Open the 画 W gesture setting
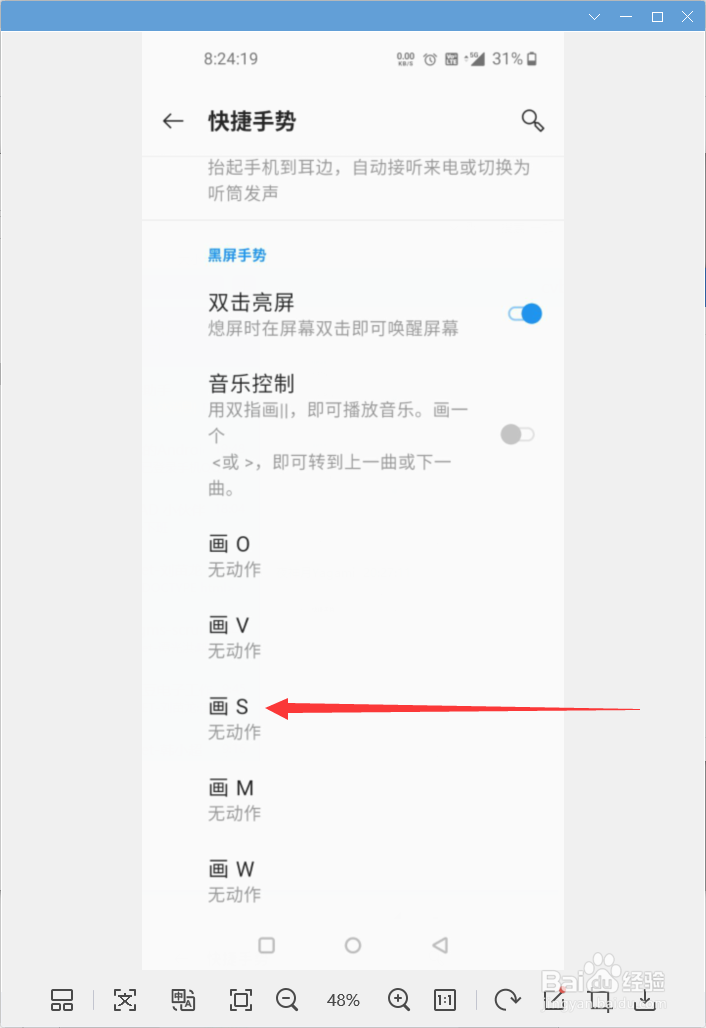 tap(353, 881)
